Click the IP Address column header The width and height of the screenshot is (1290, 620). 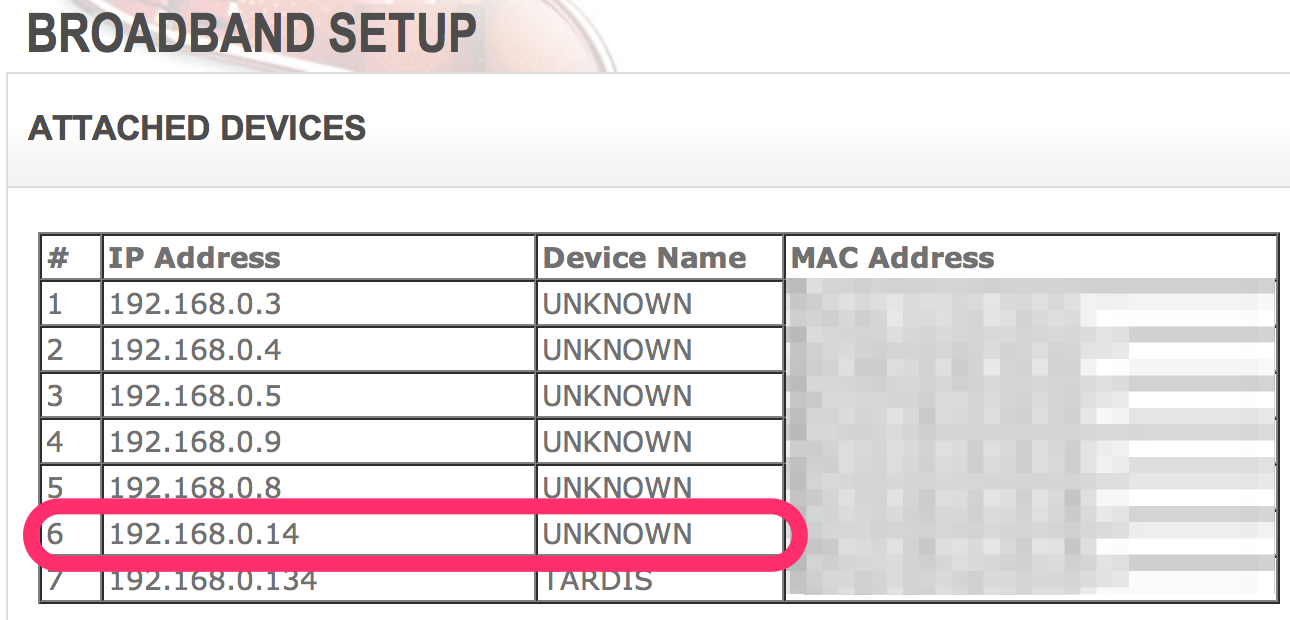194,258
